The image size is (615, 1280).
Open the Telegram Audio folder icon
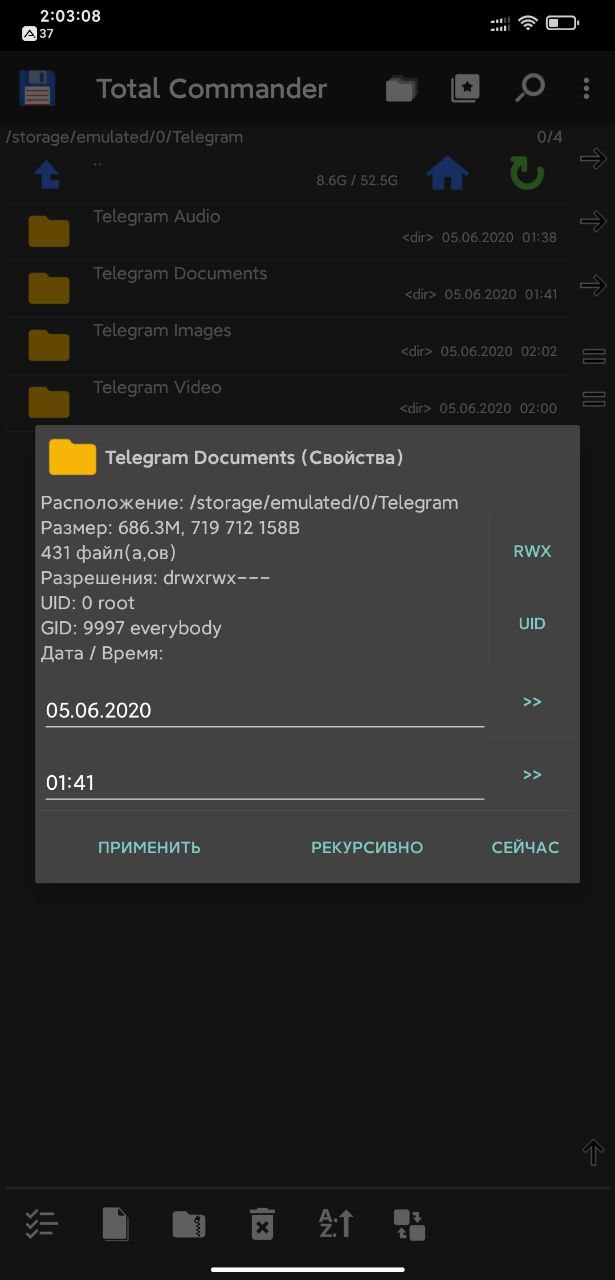49,231
